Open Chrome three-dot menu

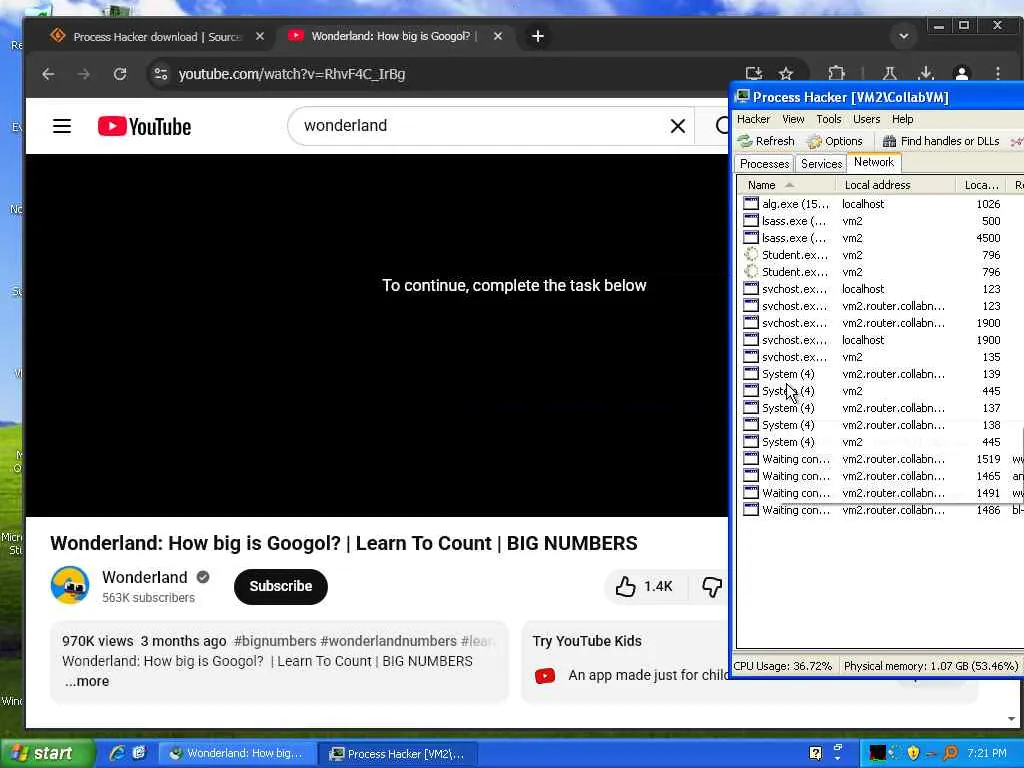tap(998, 74)
